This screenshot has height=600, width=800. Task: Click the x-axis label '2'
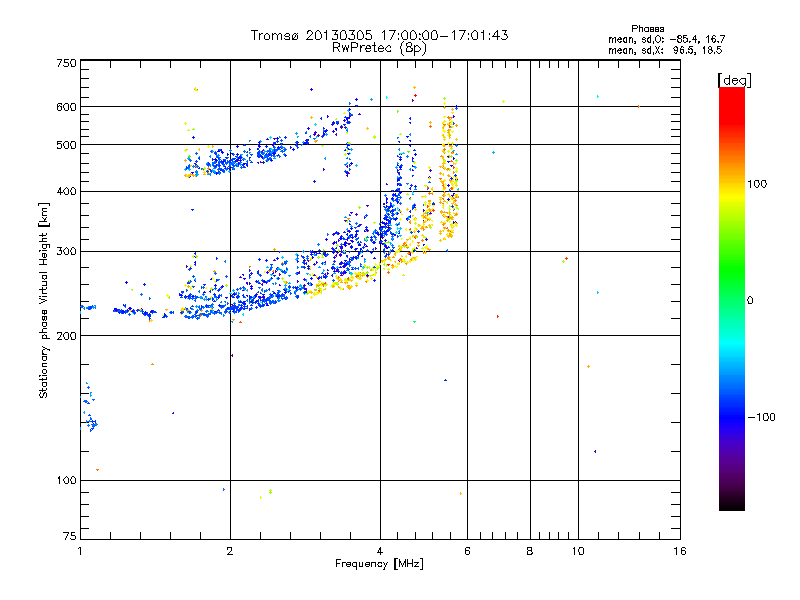point(230,551)
